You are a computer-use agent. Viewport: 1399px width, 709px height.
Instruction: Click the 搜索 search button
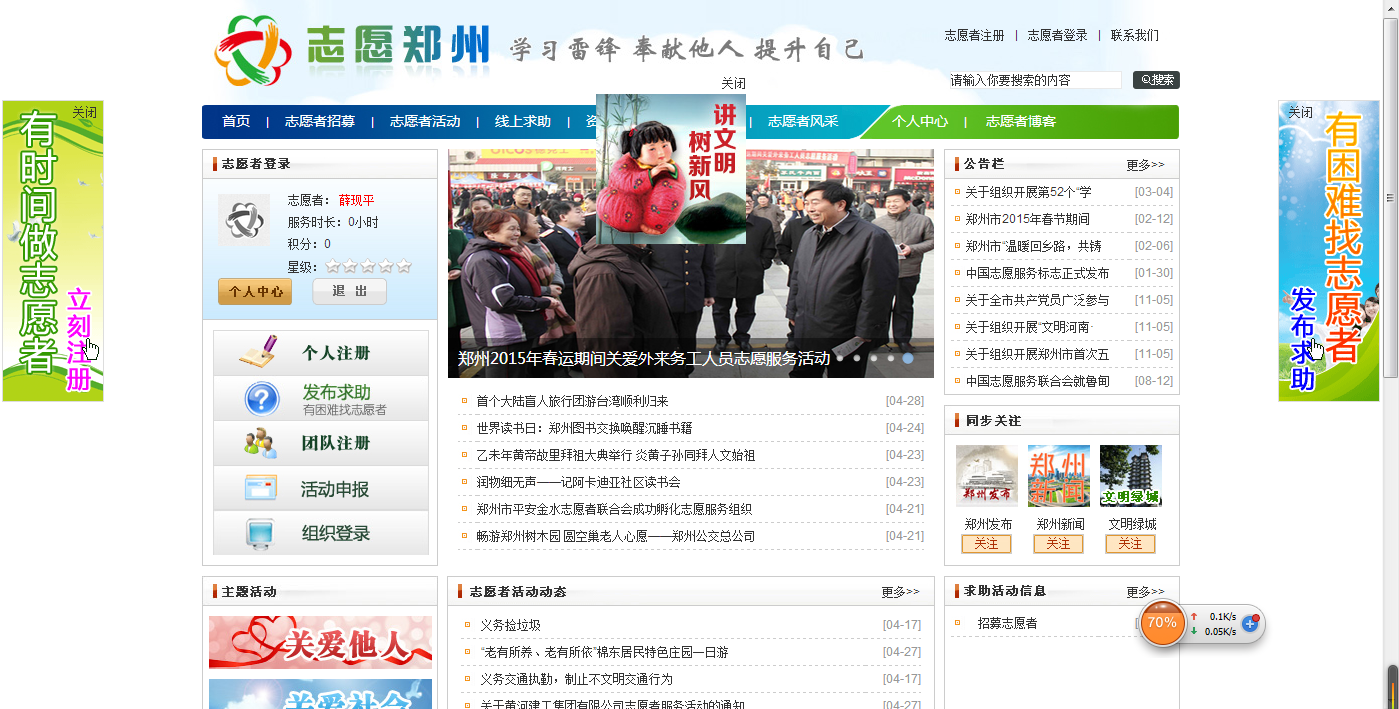1156,80
